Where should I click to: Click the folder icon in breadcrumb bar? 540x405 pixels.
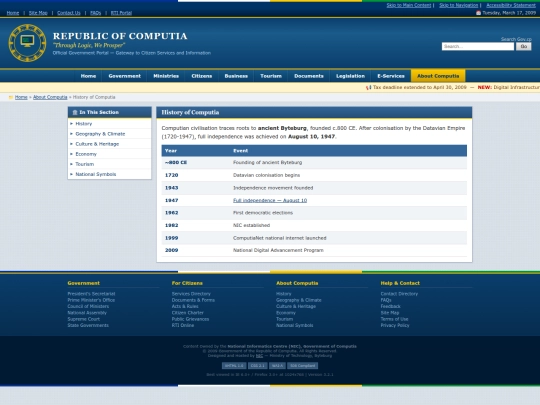coord(11,97)
